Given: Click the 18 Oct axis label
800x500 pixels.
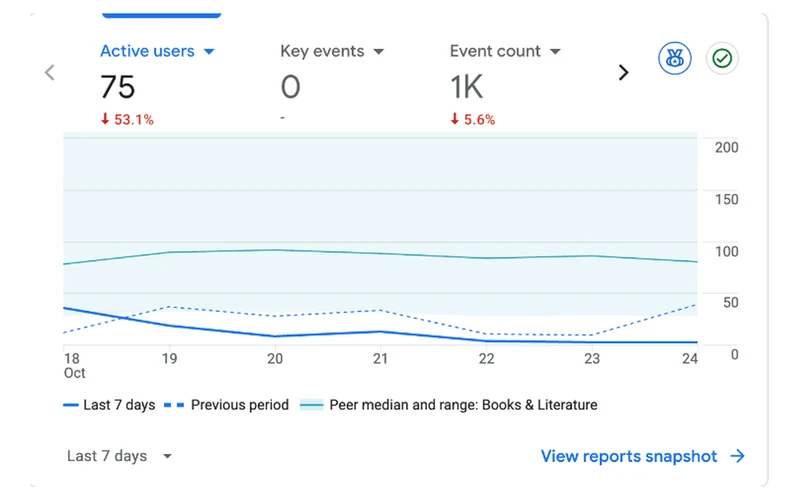Looking at the screenshot, I should pos(74,365).
